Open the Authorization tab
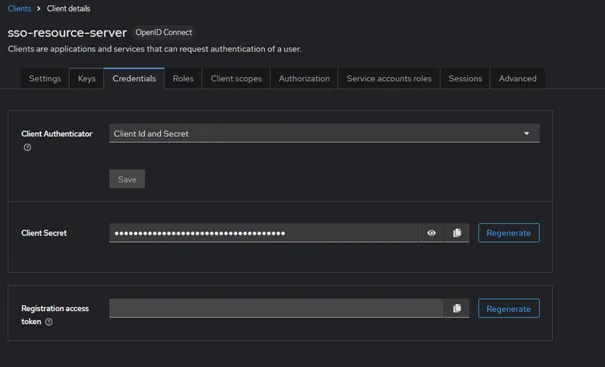This screenshot has width=605, height=367. click(x=304, y=79)
